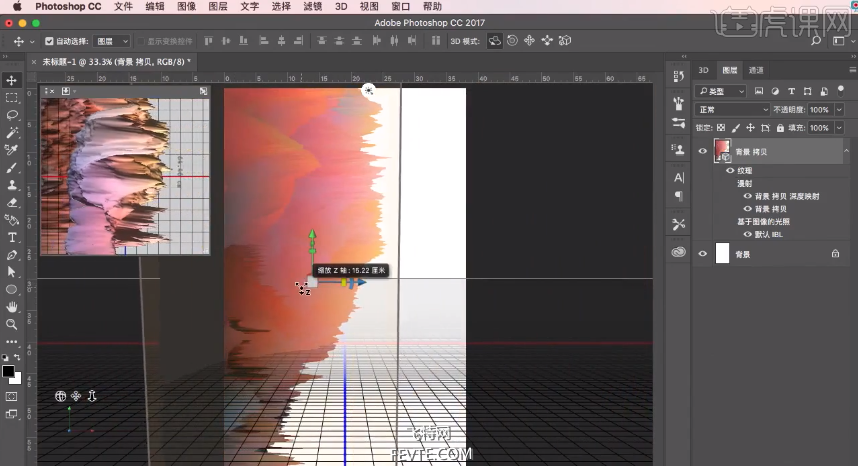Screen dimensions: 858x466
Task: Open the 图像 menu
Action: (x=186, y=7)
